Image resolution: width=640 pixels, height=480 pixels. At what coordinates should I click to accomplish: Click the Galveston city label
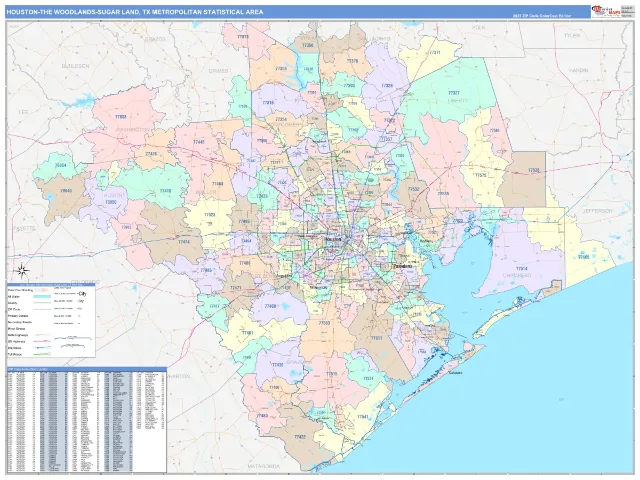pyautogui.click(x=456, y=373)
